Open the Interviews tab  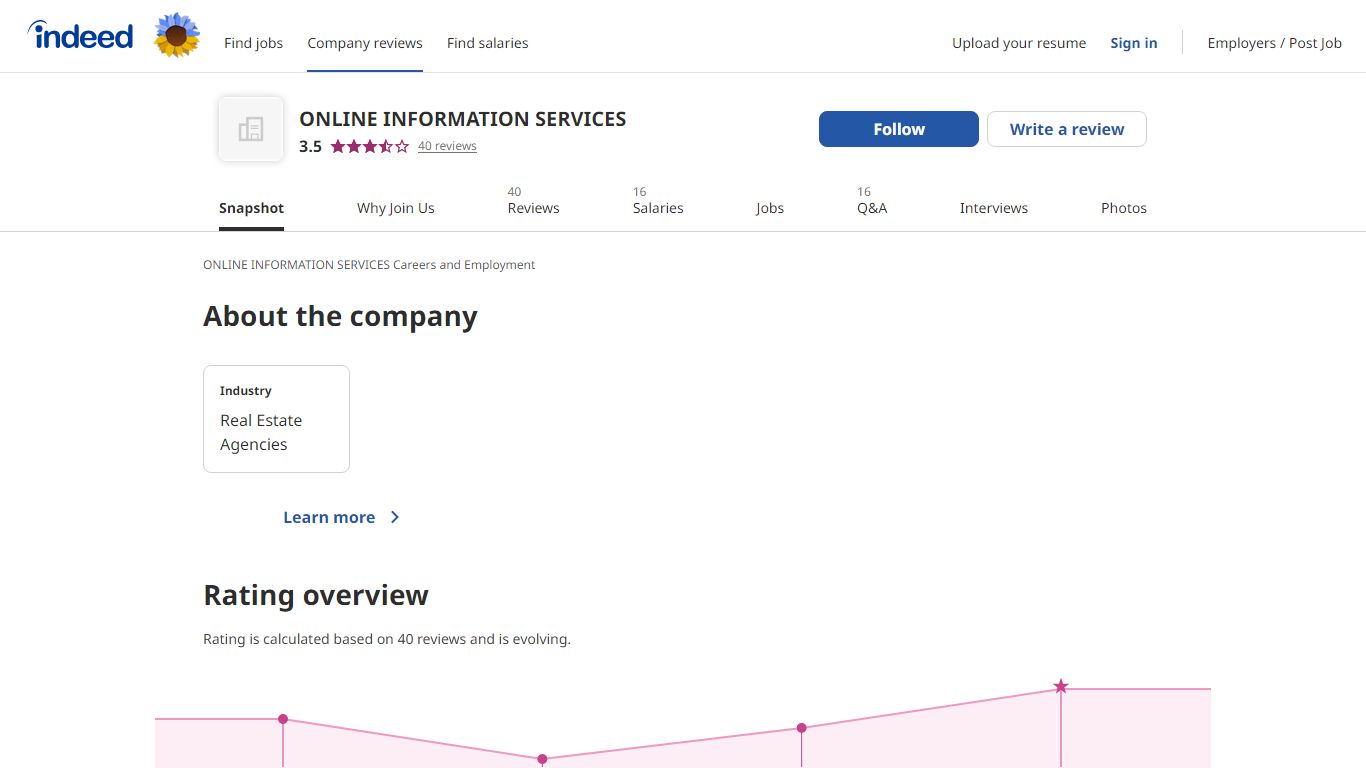tap(994, 208)
